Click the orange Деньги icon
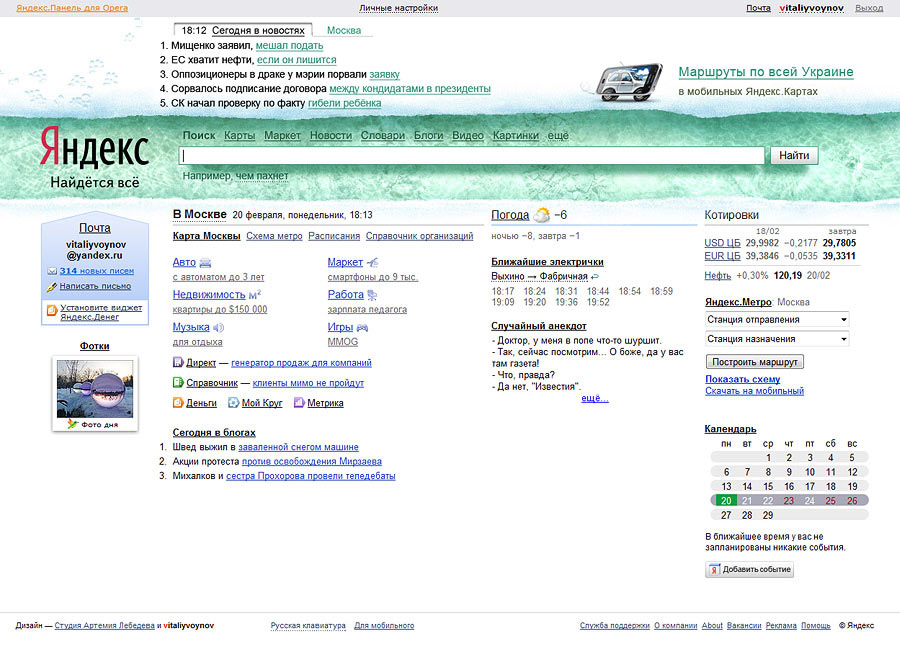Screen dimensions: 900x658 point(178,402)
